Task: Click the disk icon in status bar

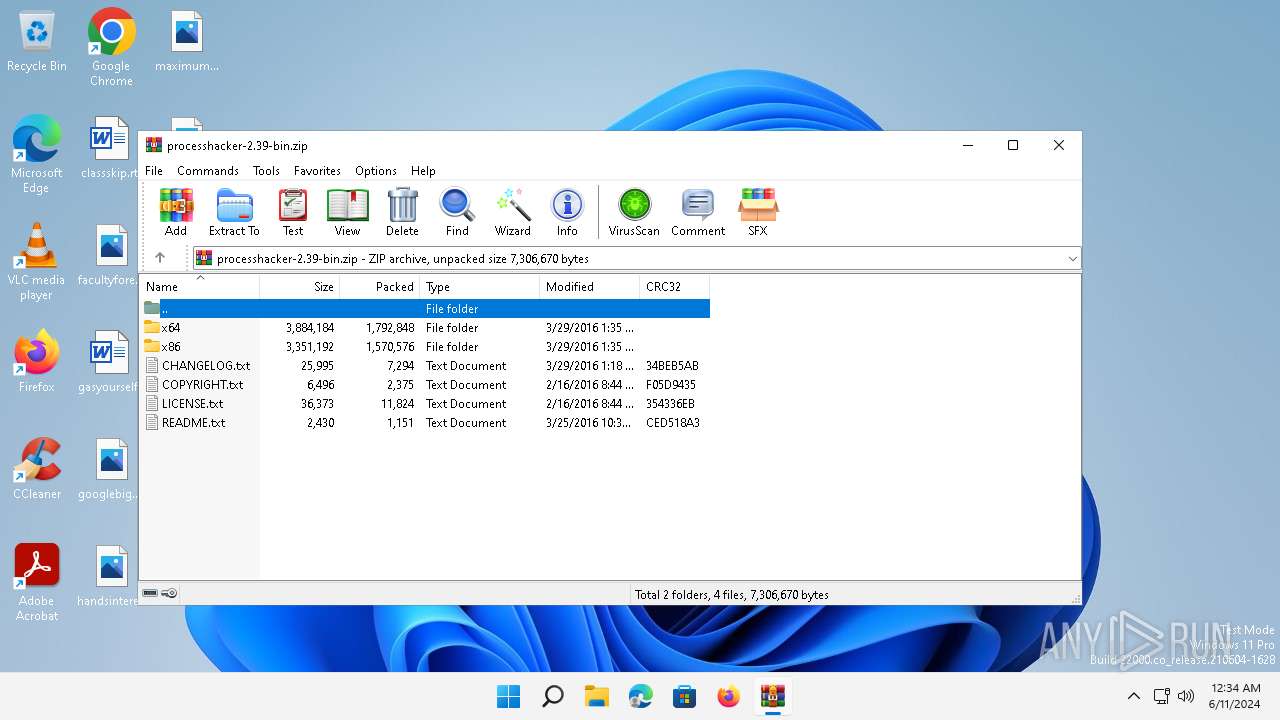Action: point(150,593)
